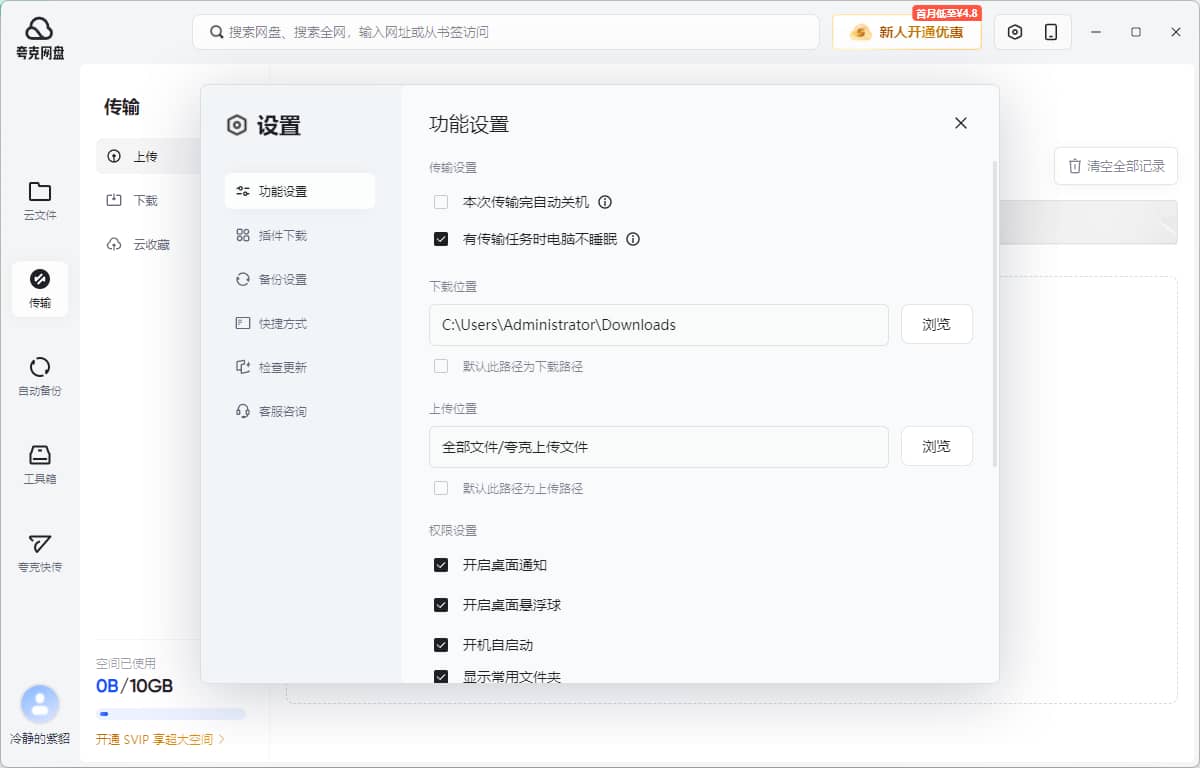Select 检查更新 in settings menu
Screen dimensions: 1200x768
300,367
